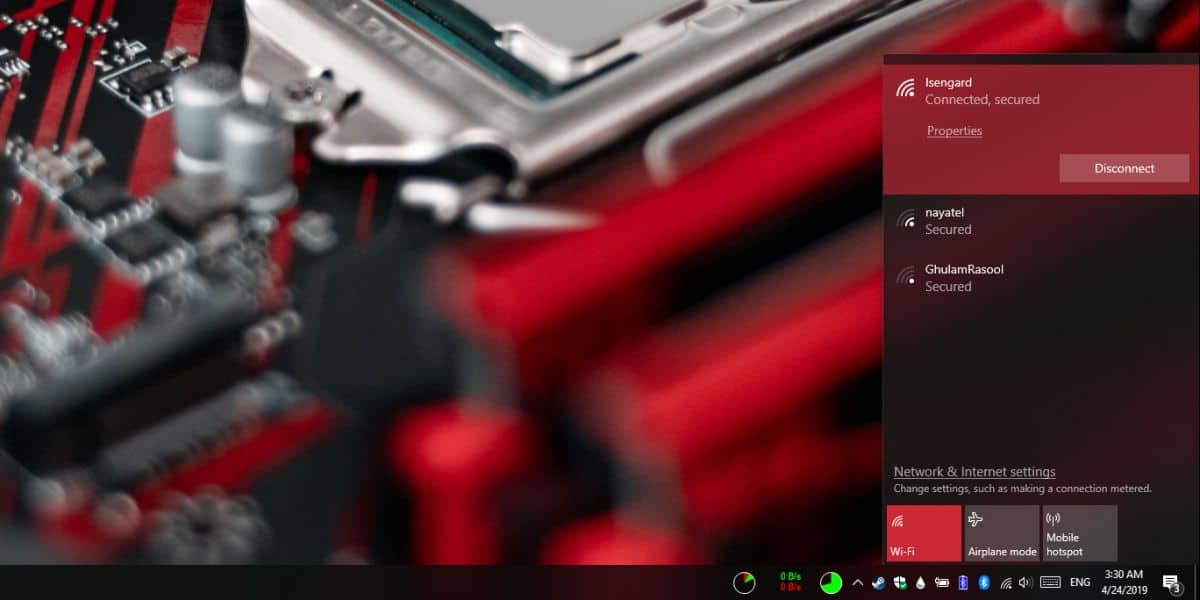Disconnect from the Isengard network
Screen dimensions: 1200x600
point(1123,168)
